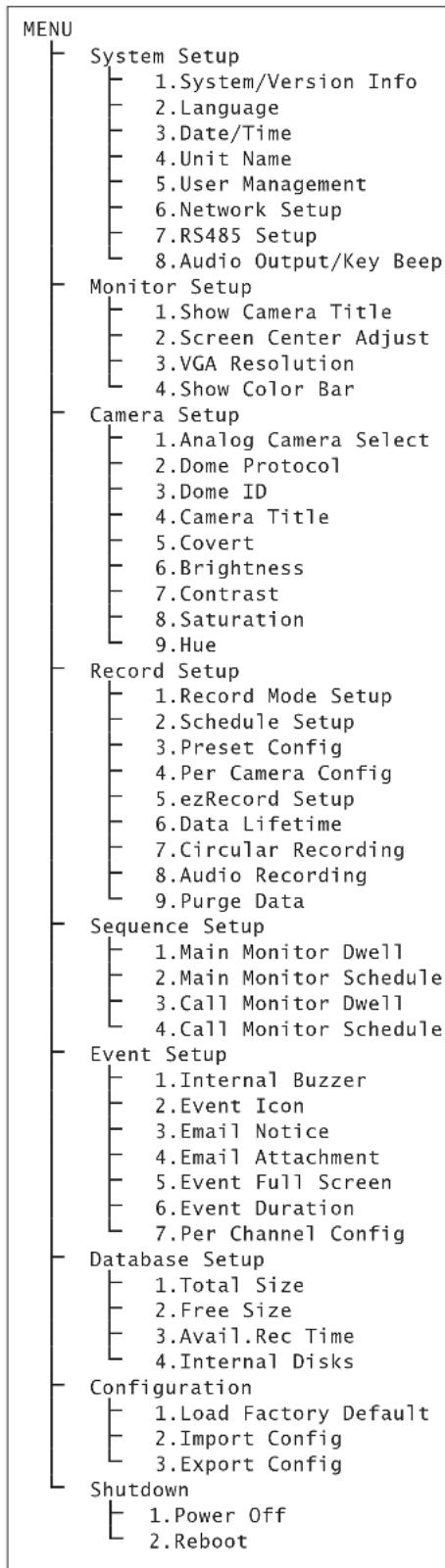Select Load Factory Default
Viewport: 445px width, 1568px height.
[x=291, y=1412]
